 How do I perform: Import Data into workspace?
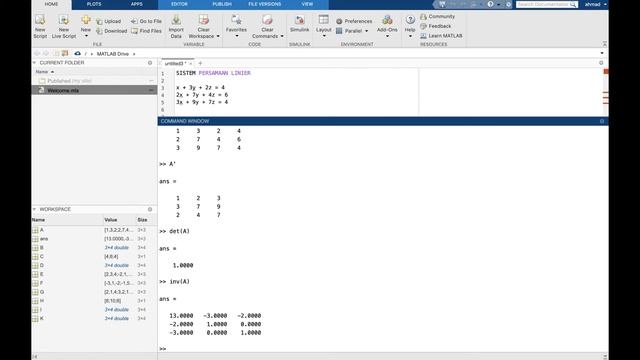[x=176, y=27]
